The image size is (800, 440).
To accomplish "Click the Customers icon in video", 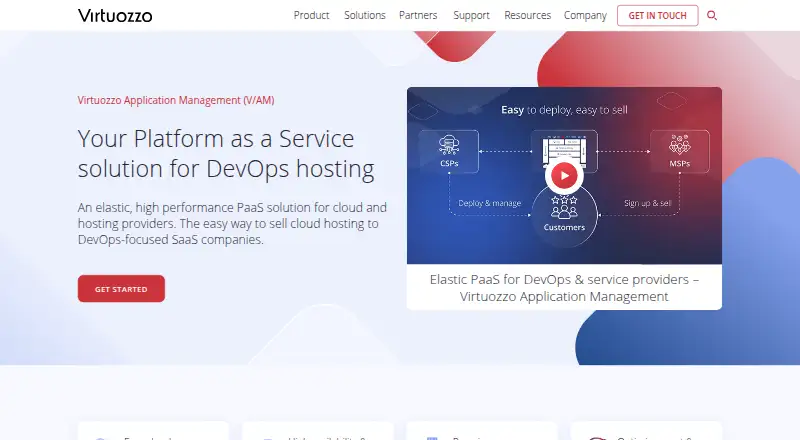I will [564, 207].
